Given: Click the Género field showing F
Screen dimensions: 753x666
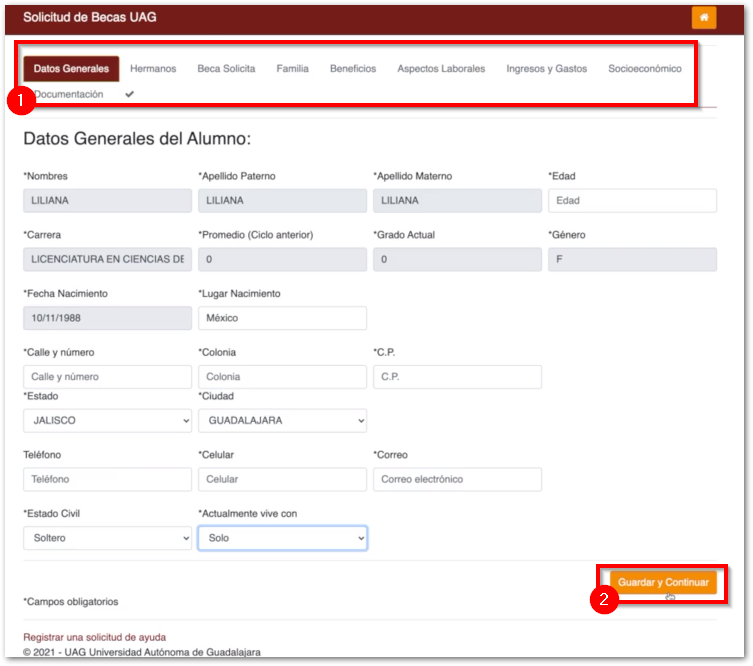Looking at the screenshot, I should click(632, 259).
